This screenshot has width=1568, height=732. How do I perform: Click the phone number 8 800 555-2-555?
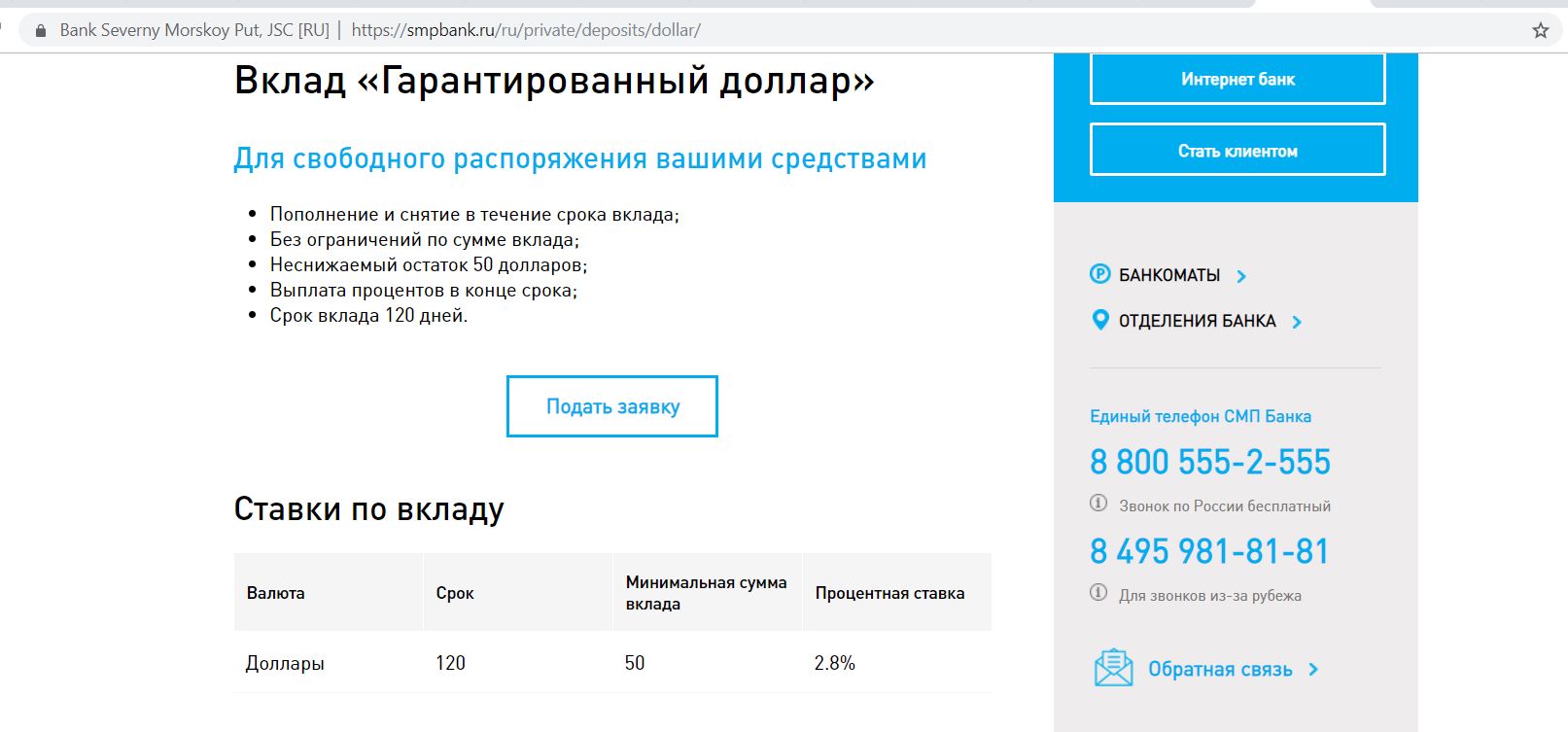coord(1210,462)
